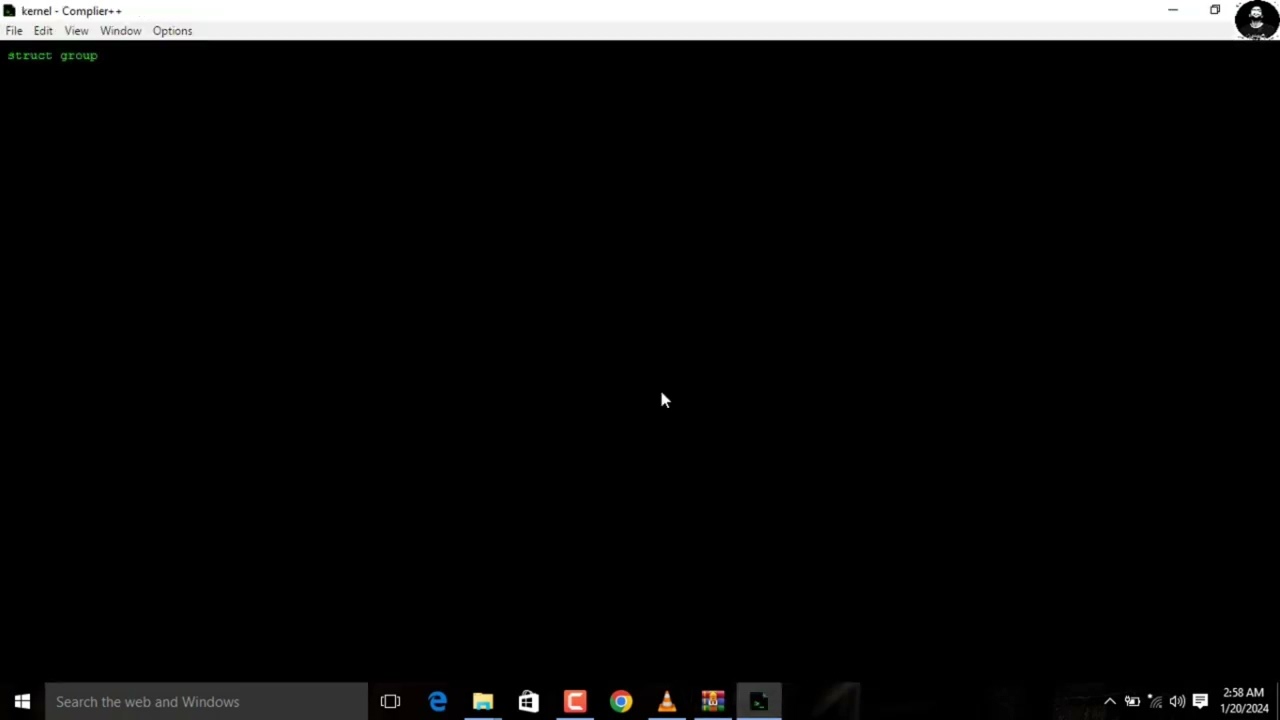Open the Edit menu
This screenshot has height=720, width=1280.
click(43, 31)
